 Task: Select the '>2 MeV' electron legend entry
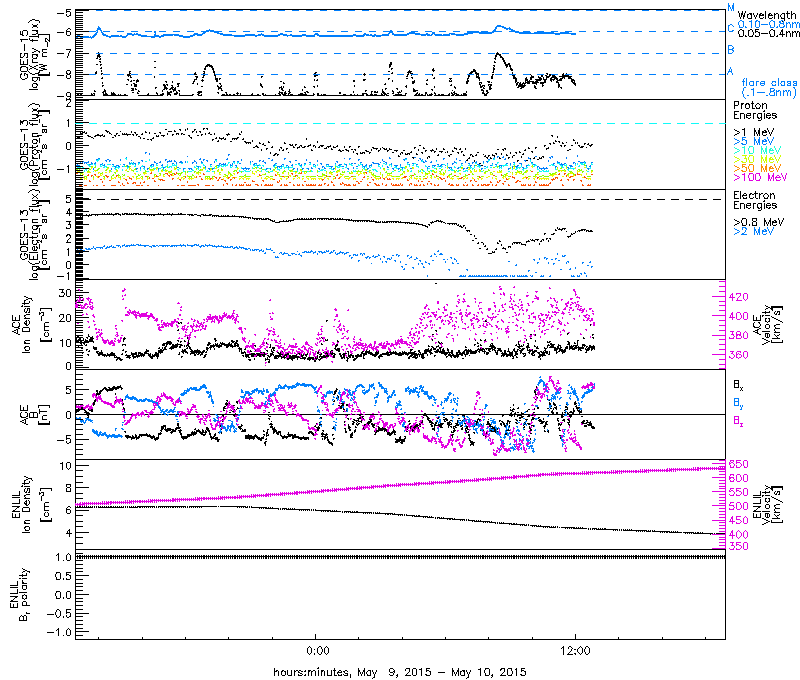754,231
